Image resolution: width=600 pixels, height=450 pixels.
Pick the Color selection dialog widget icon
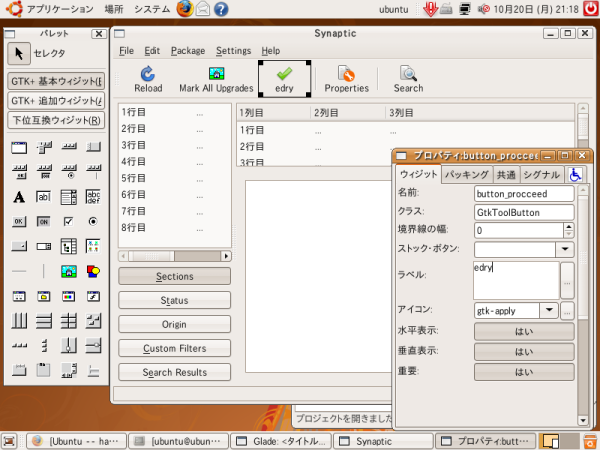(68, 296)
